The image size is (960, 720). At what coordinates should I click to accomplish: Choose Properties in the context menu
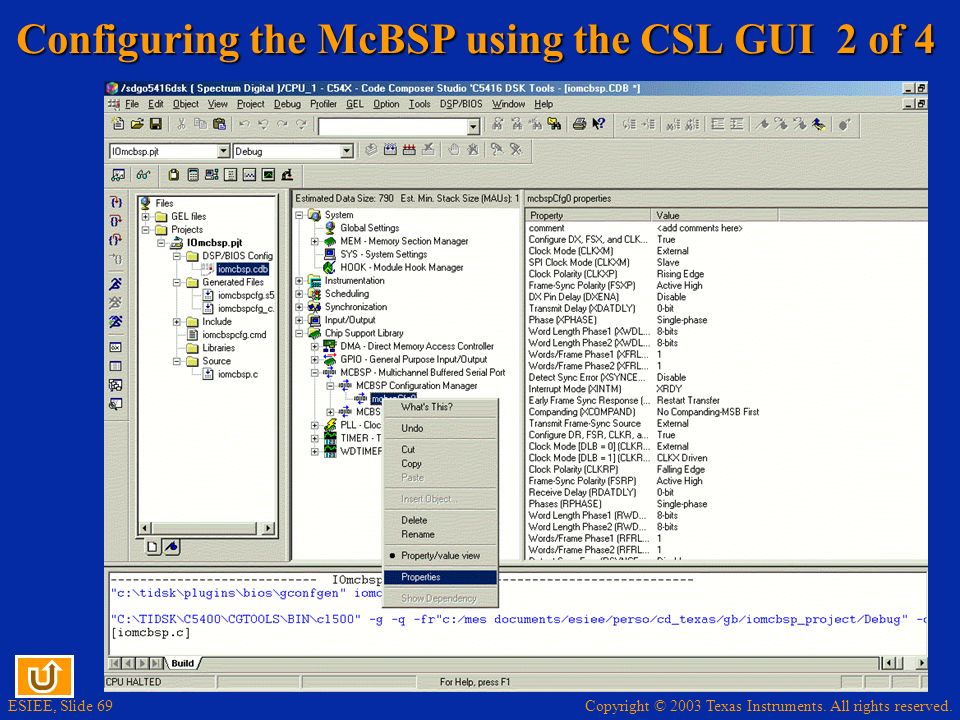(x=440, y=577)
